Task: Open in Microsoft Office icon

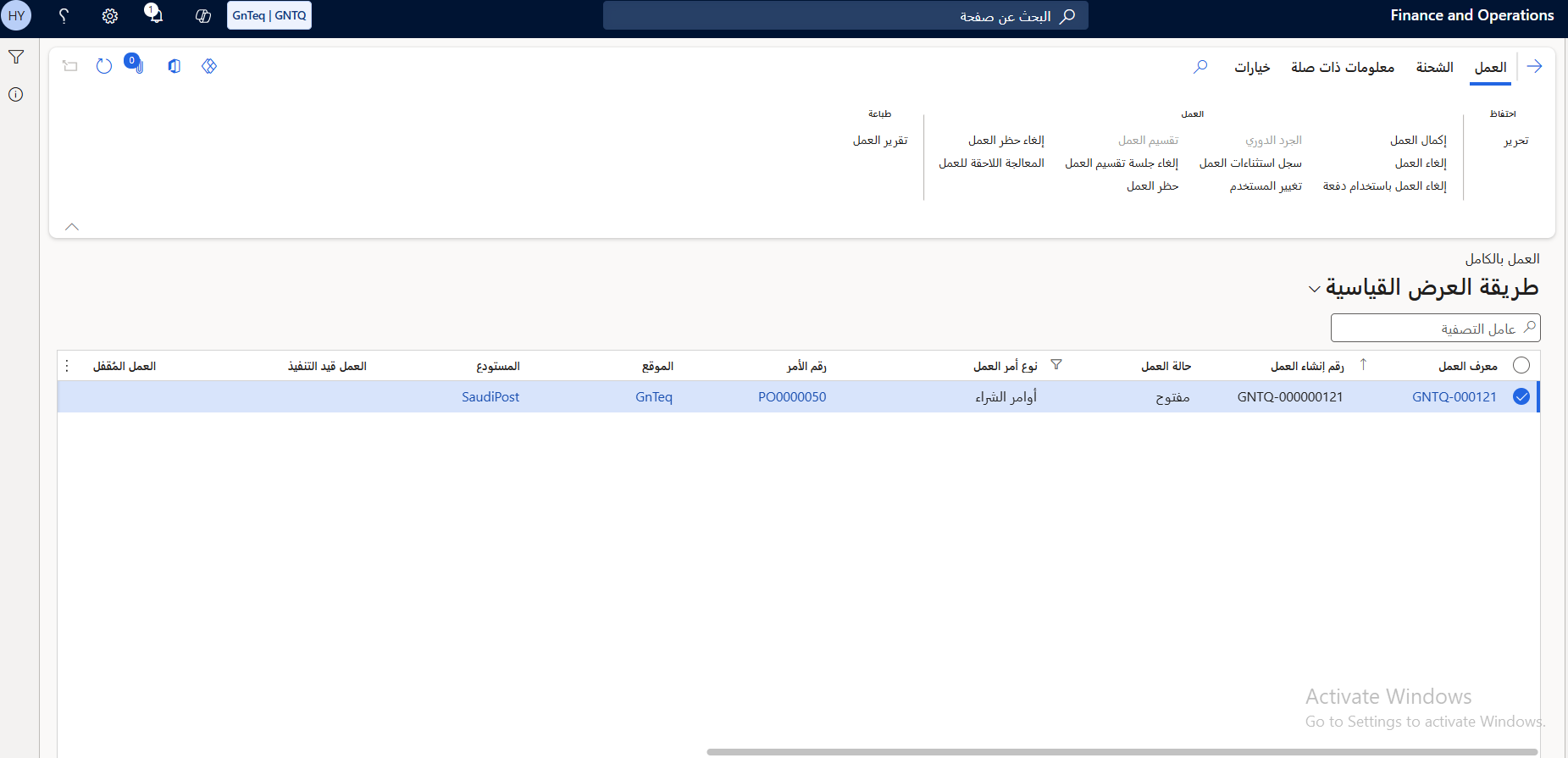Action: click(x=175, y=66)
